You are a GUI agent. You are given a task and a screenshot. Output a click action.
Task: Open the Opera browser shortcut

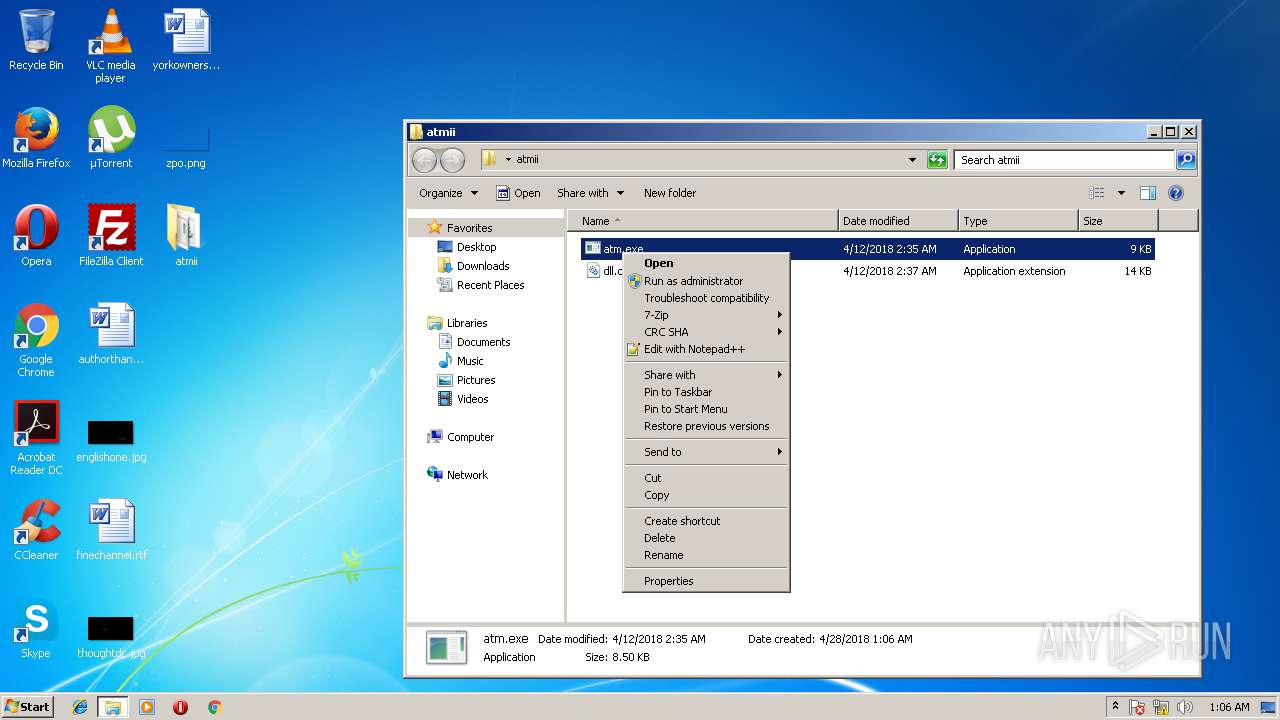[x=36, y=236]
